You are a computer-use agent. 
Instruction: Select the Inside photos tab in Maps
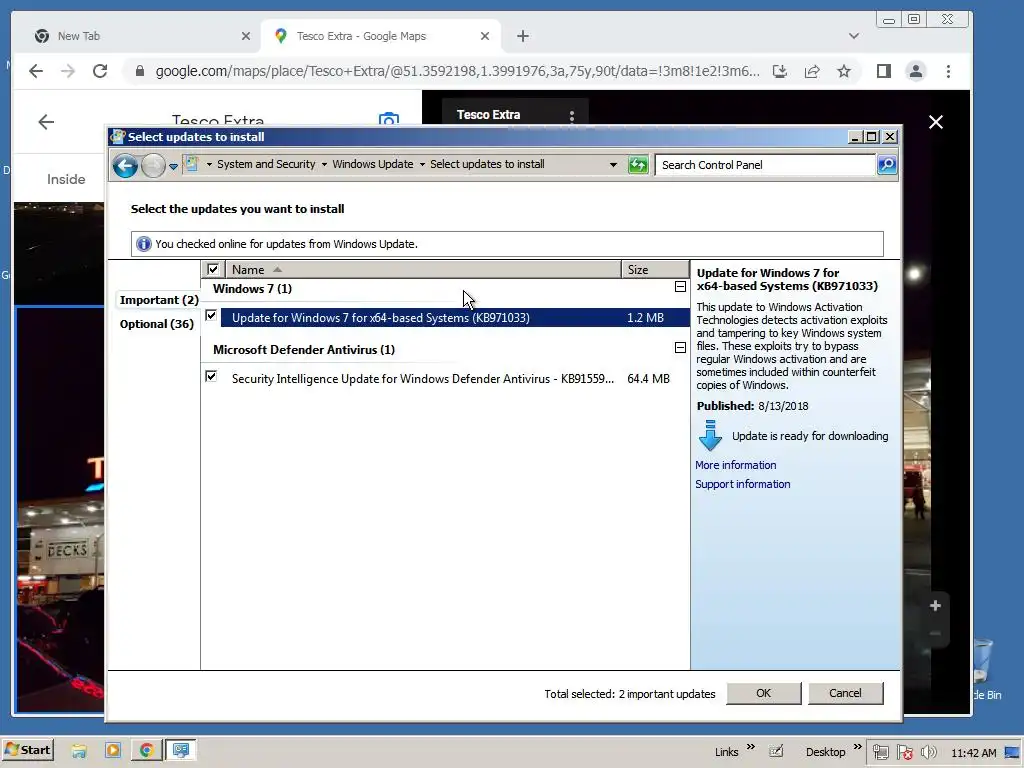point(66,179)
